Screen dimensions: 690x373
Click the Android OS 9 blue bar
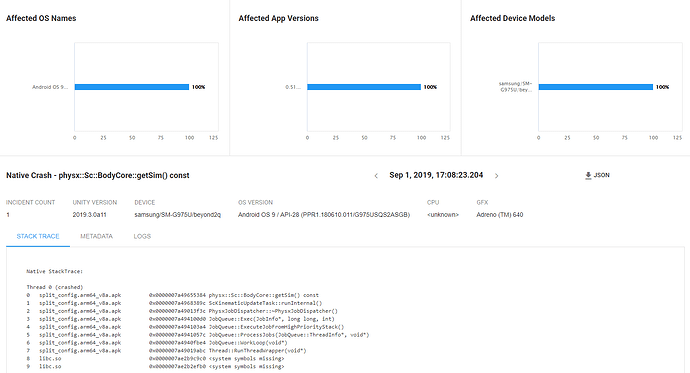pyautogui.click(x=132, y=87)
